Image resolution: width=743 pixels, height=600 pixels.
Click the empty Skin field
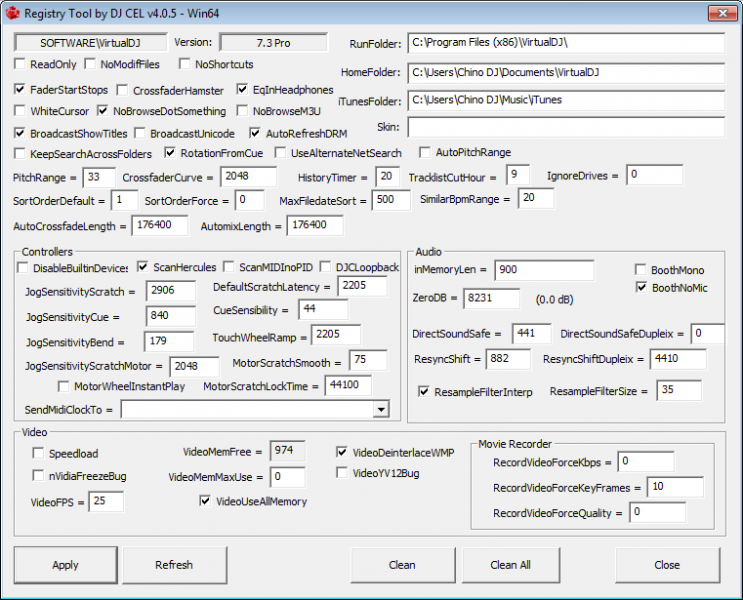[x=566, y=127]
